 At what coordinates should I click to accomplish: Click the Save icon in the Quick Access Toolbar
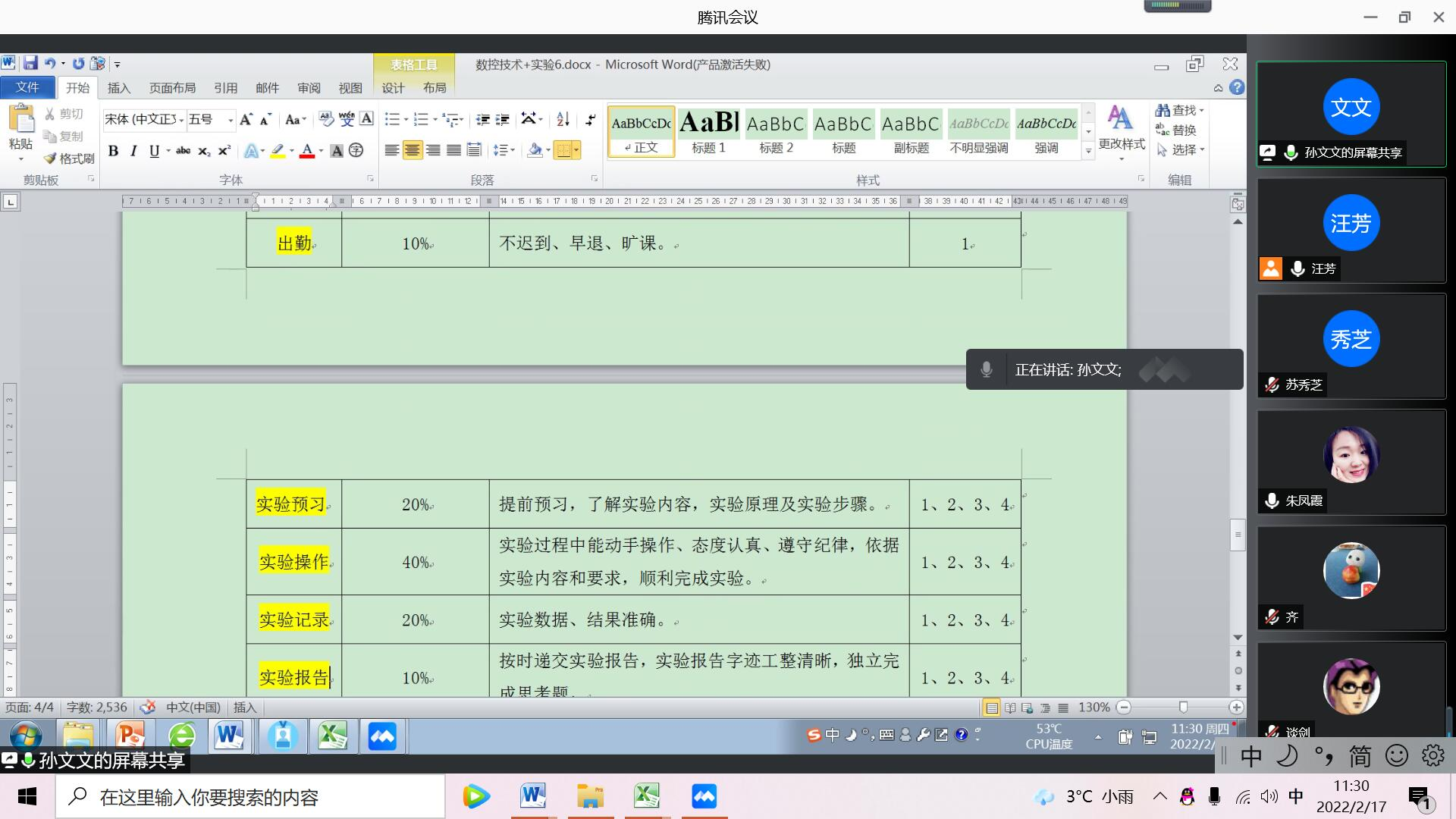30,64
